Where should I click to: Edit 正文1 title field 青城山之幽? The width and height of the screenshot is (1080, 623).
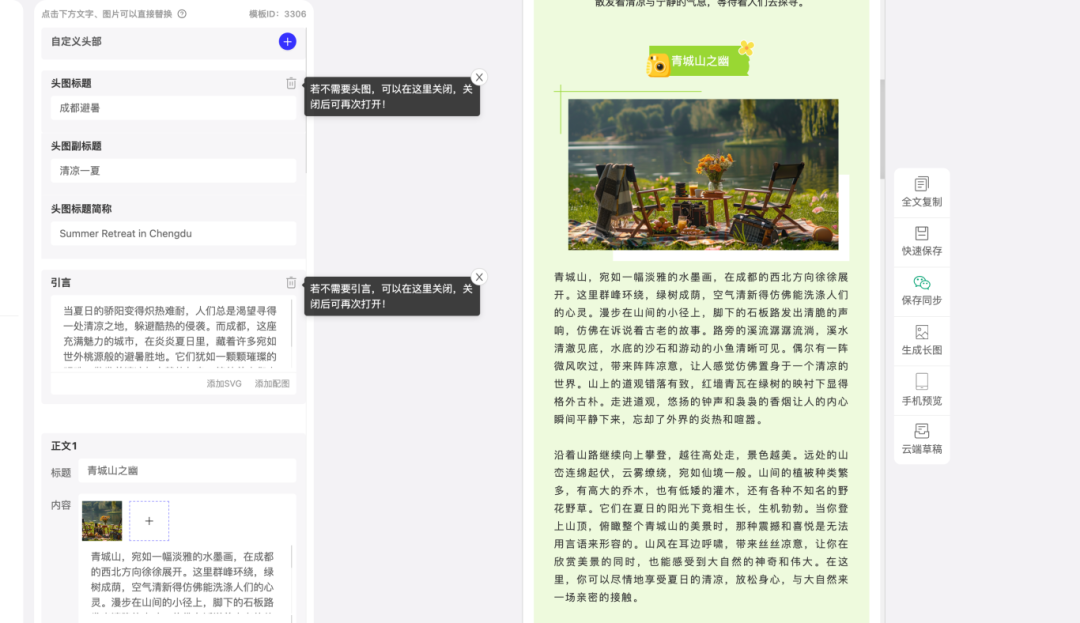click(187, 471)
